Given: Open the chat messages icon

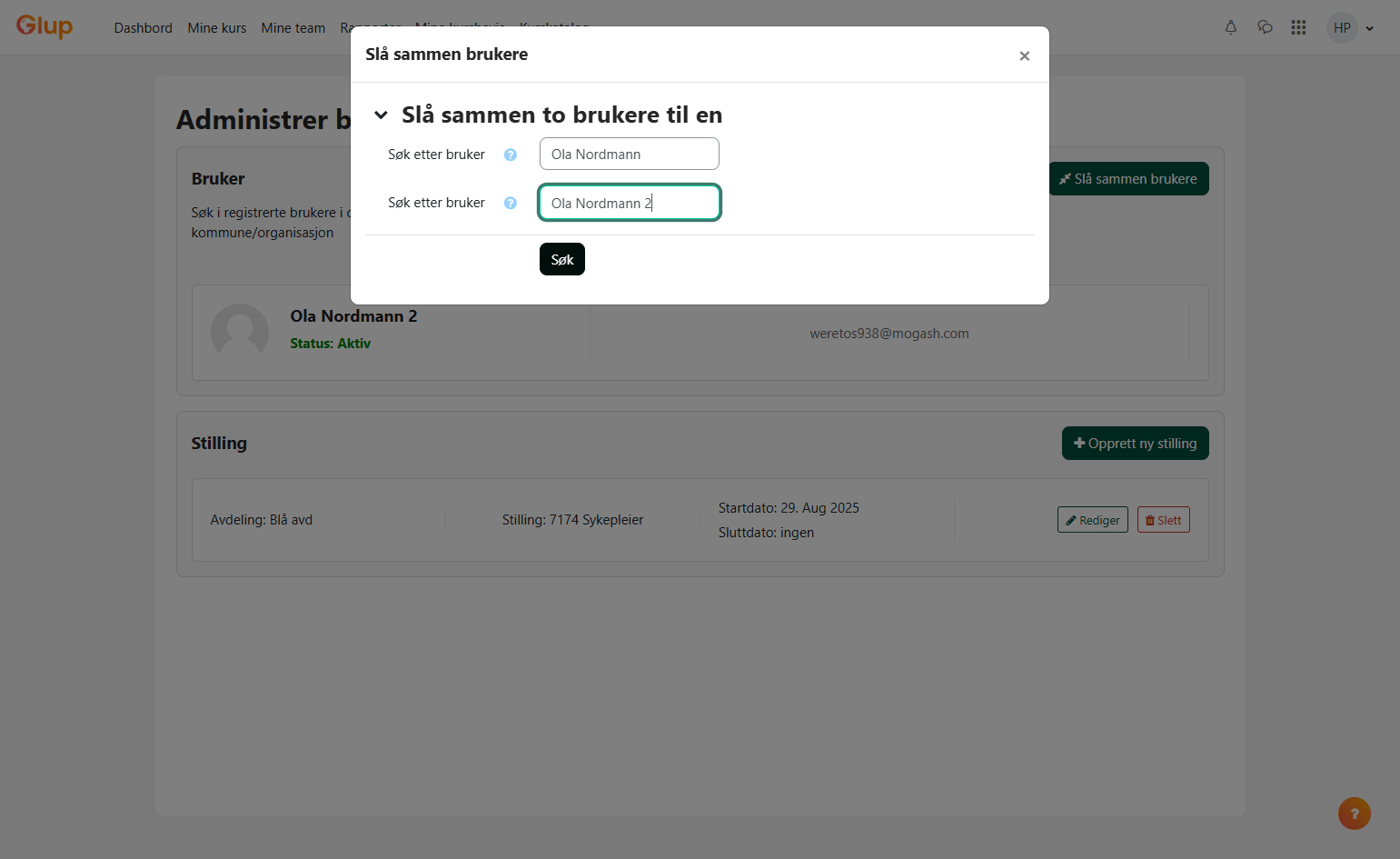Looking at the screenshot, I should (1265, 27).
